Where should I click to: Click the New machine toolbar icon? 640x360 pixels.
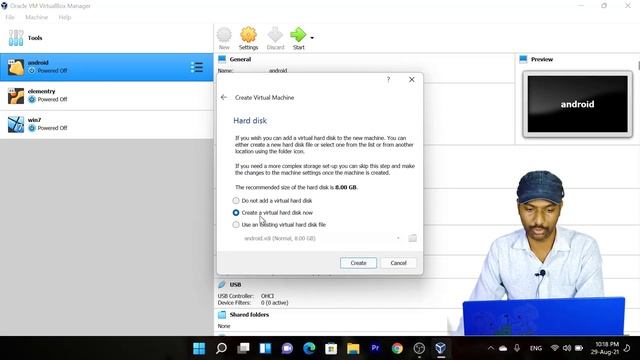tap(224, 39)
